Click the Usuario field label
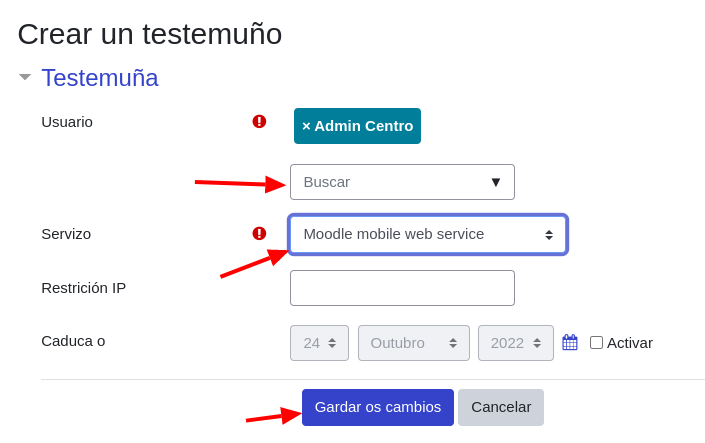 point(67,121)
